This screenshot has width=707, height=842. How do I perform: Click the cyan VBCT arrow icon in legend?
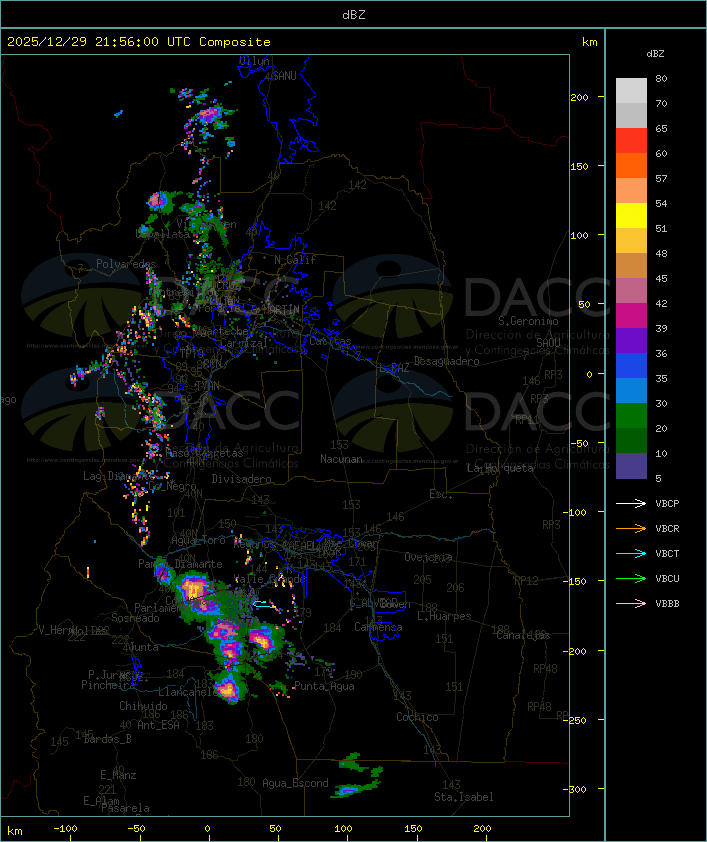(x=631, y=553)
